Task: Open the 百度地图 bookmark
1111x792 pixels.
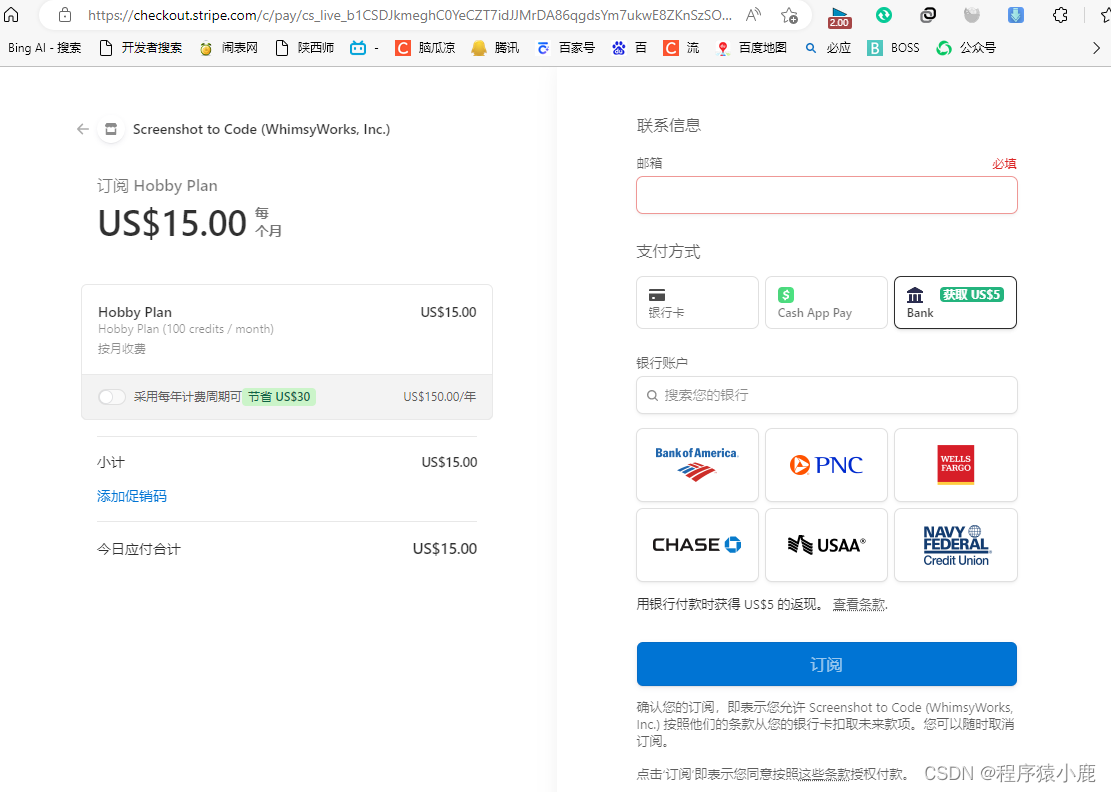Action: (x=751, y=47)
